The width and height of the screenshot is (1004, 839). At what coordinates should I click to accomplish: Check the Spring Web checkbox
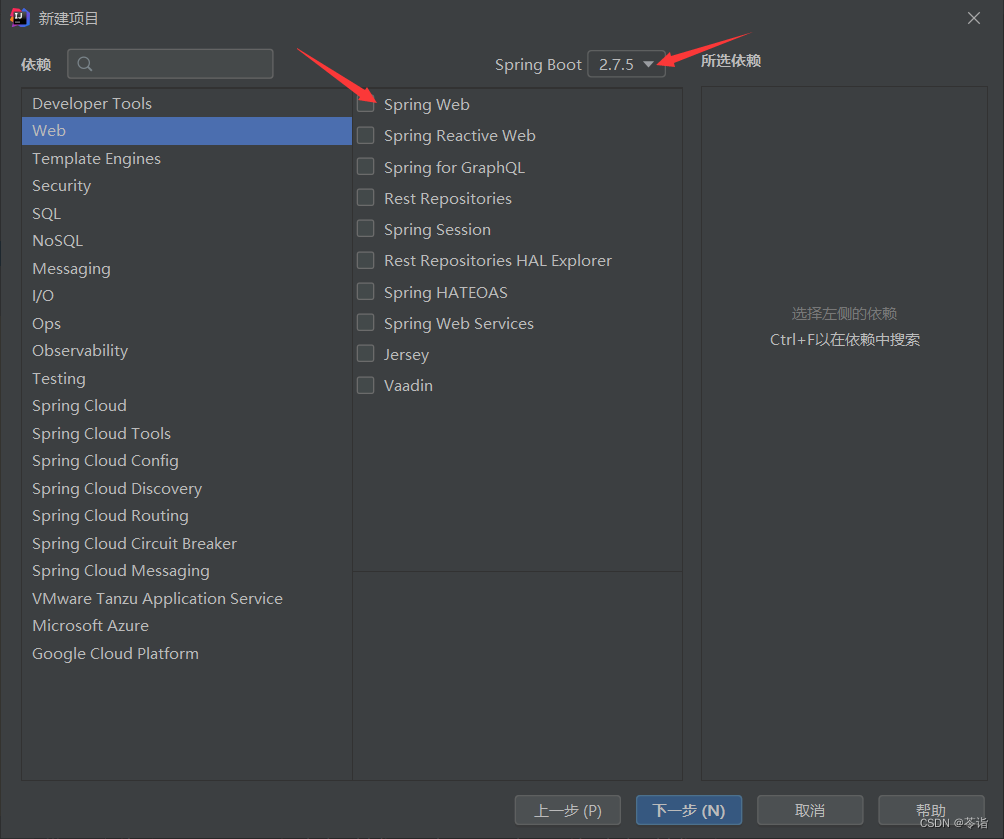coord(366,103)
